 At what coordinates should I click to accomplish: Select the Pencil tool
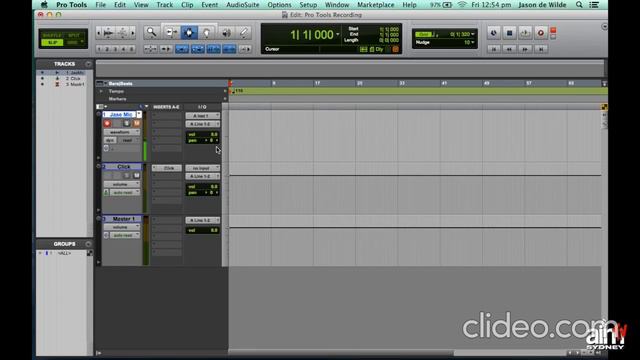(x=244, y=33)
